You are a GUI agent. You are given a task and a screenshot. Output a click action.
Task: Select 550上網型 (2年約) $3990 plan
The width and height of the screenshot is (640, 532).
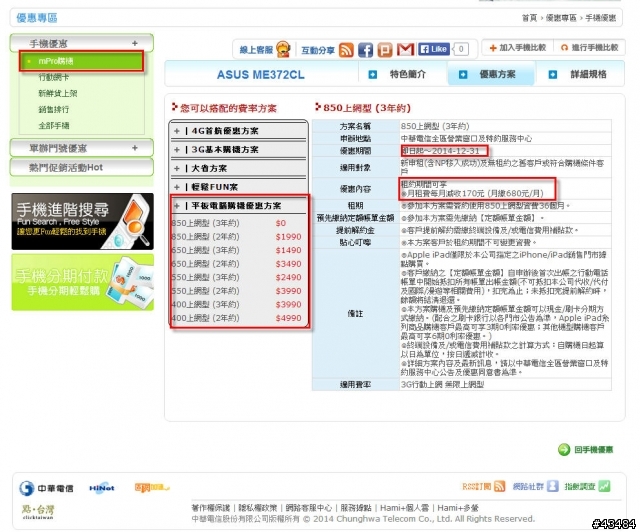tap(237, 291)
